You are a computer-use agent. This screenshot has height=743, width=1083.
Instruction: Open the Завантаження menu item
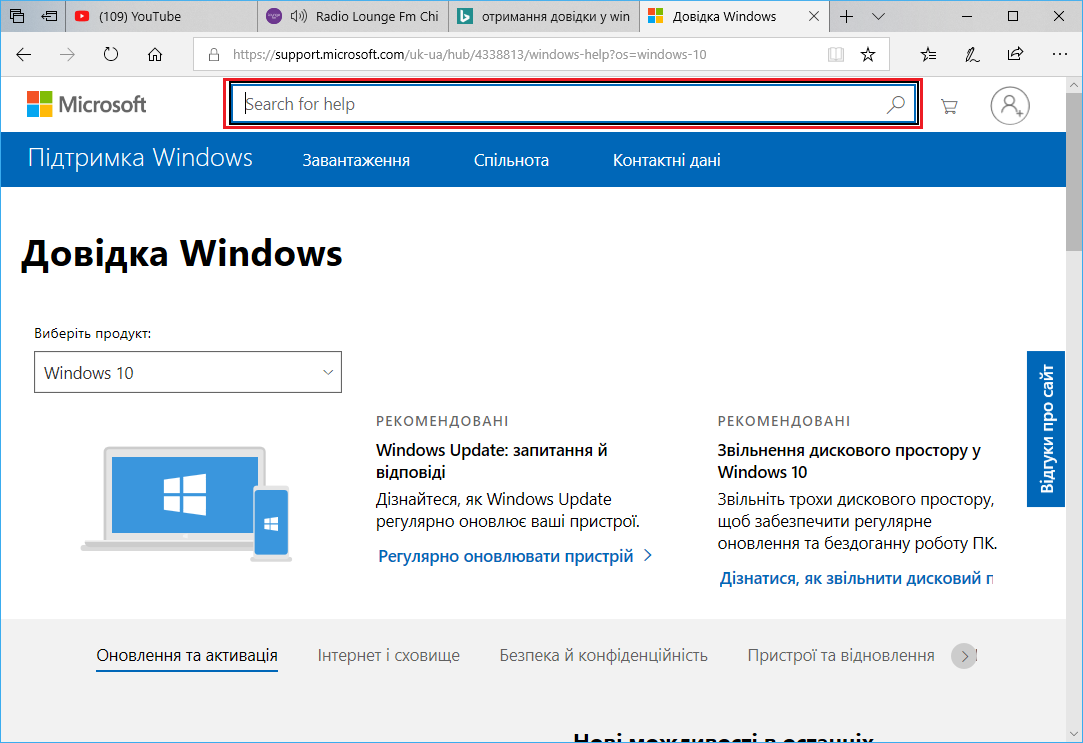pyautogui.click(x=356, y=160)
